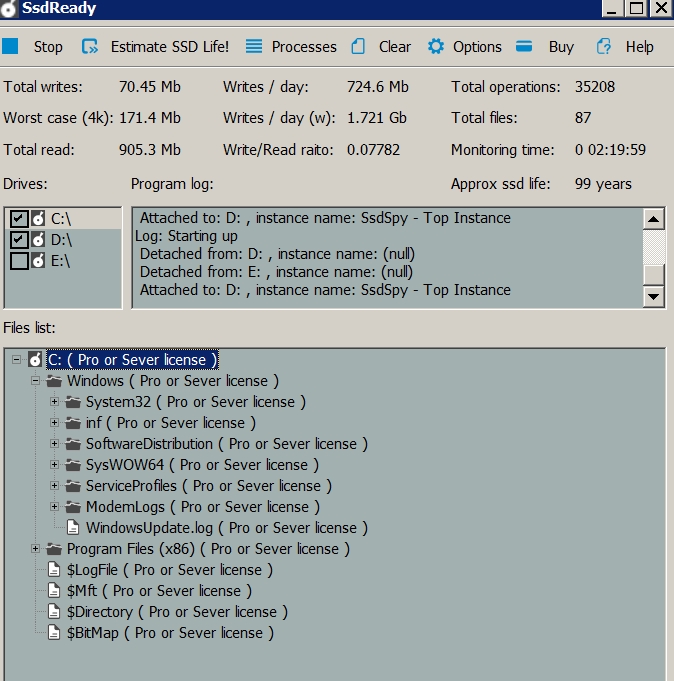The height and width of the screenshot is (681, 674).
Task: Collapse the C: root tree node
Action: click(x=17, y=360)
